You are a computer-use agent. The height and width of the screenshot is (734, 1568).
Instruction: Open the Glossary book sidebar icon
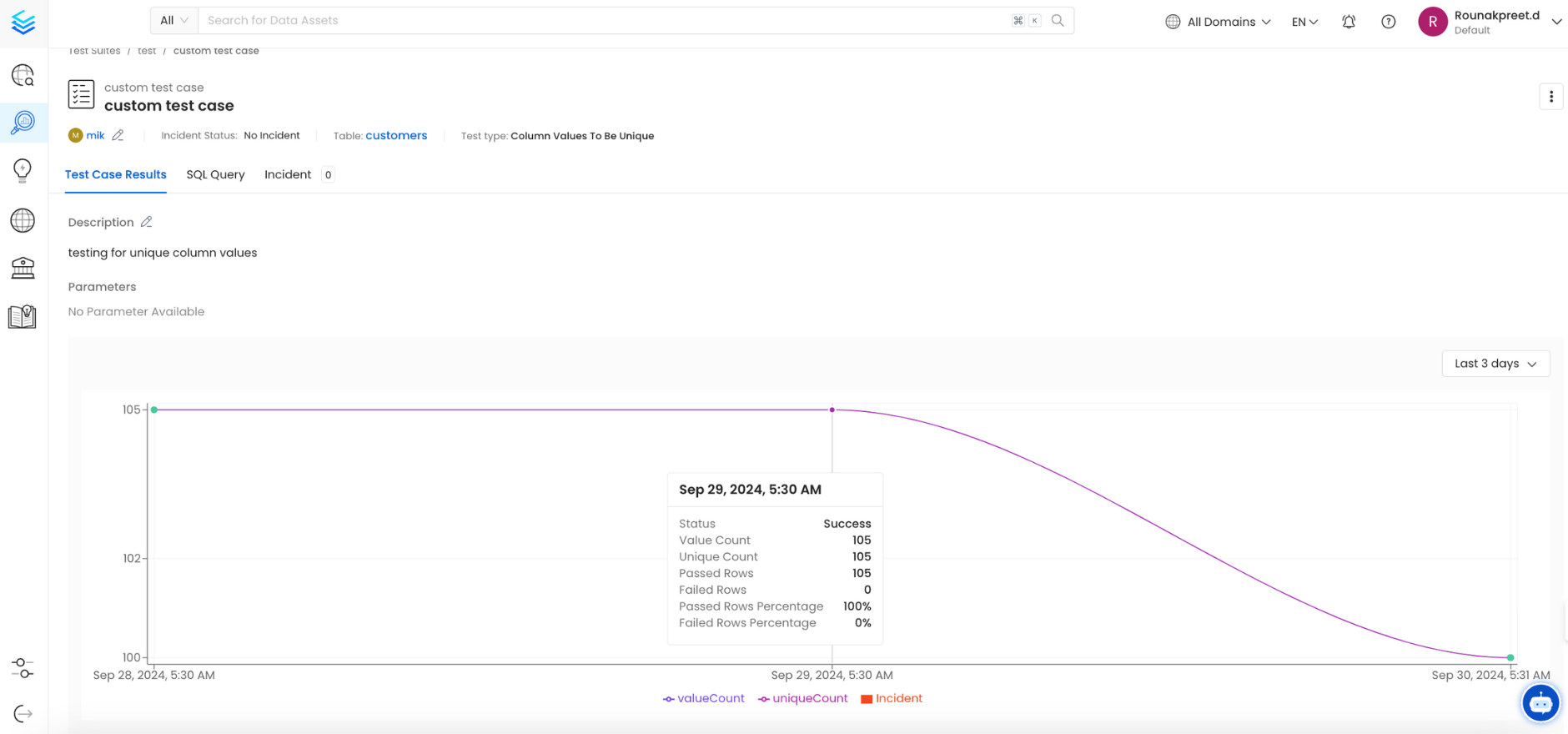click(23, 316)
